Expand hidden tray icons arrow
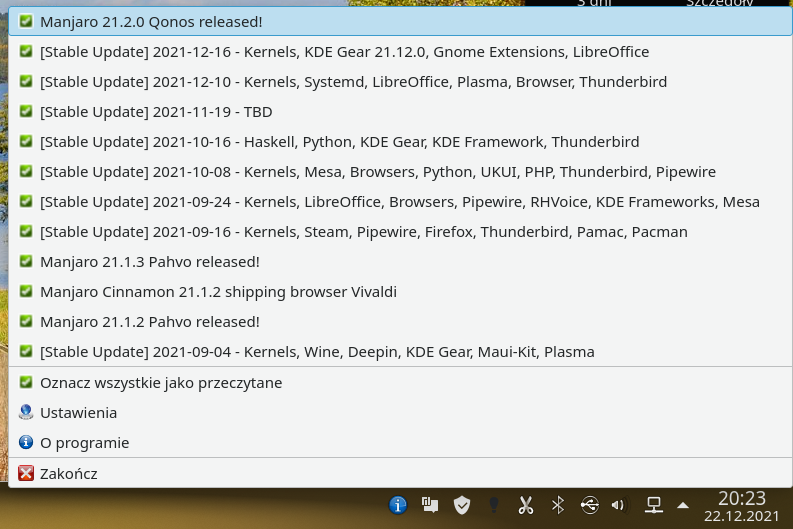 point(683,505)
